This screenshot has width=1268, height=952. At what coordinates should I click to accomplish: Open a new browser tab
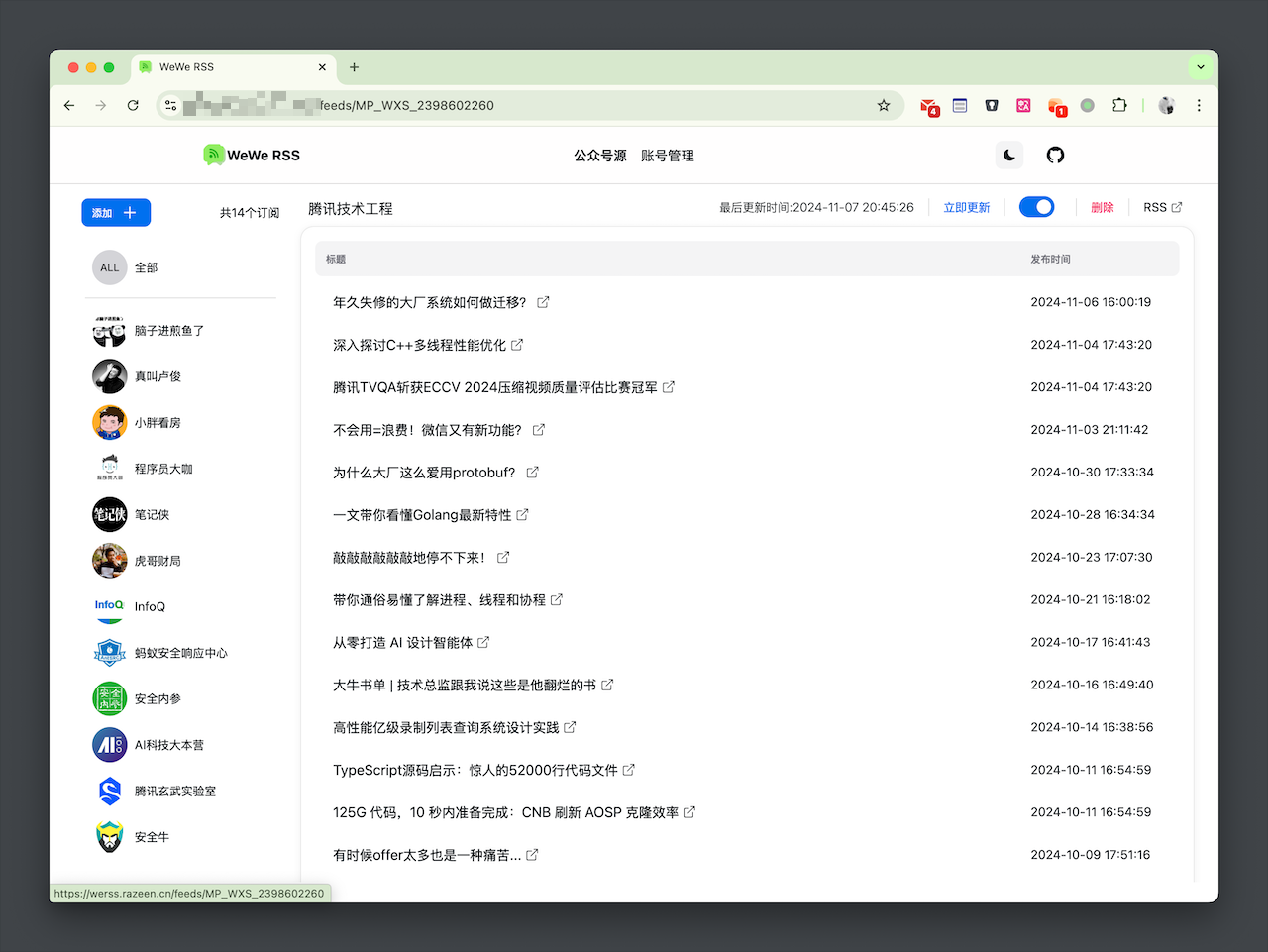354,67
